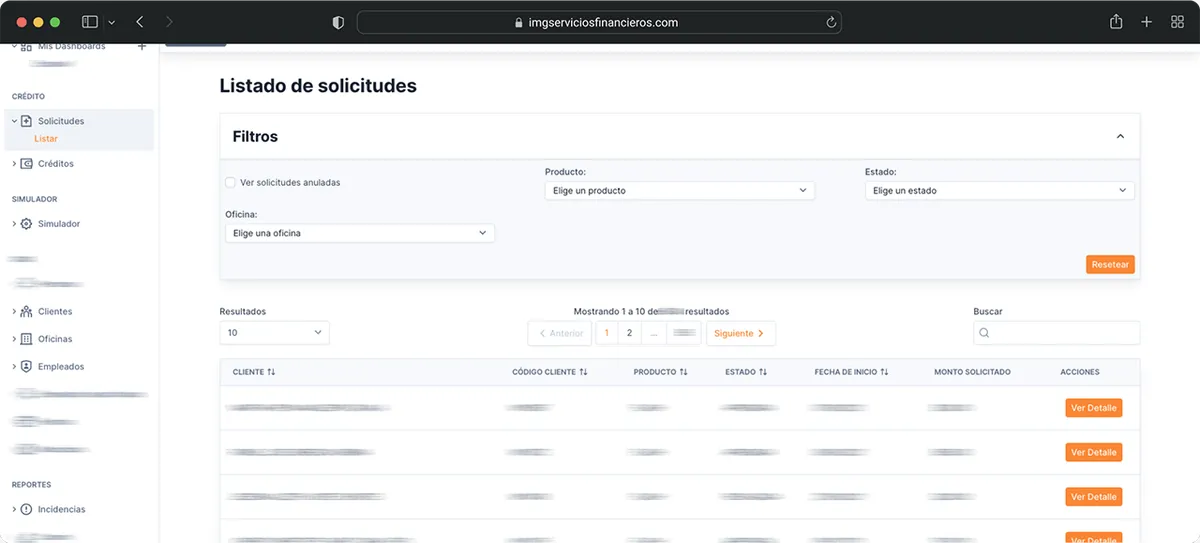Click the Clientes people icon

tap(27, 312)
